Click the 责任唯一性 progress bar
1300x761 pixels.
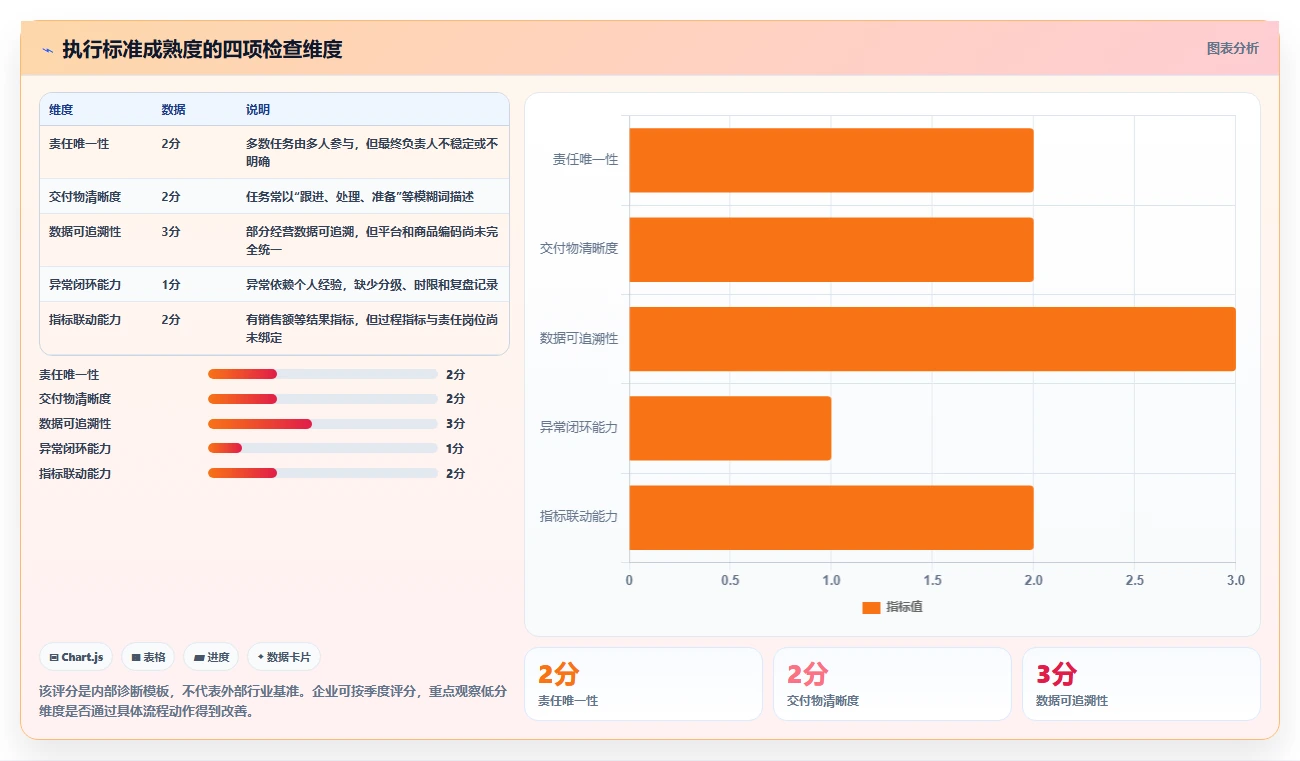[323, 374]
